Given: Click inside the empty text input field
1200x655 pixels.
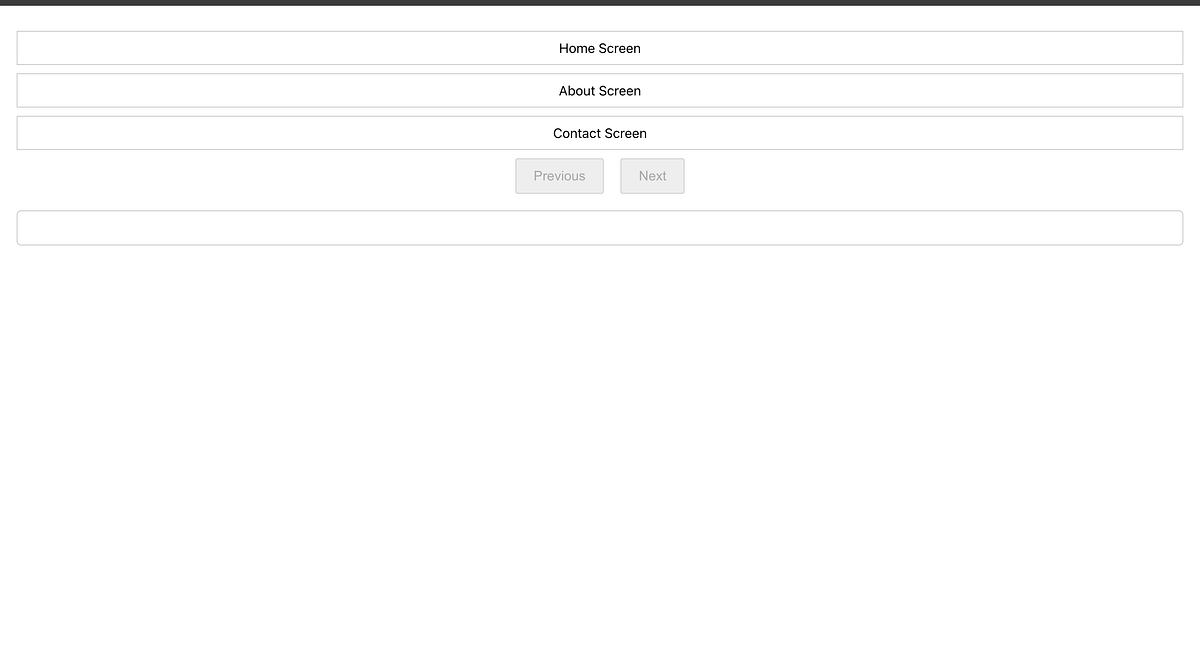Looking at the screenshot, I should pyautogui.click(x=600, y=227).
